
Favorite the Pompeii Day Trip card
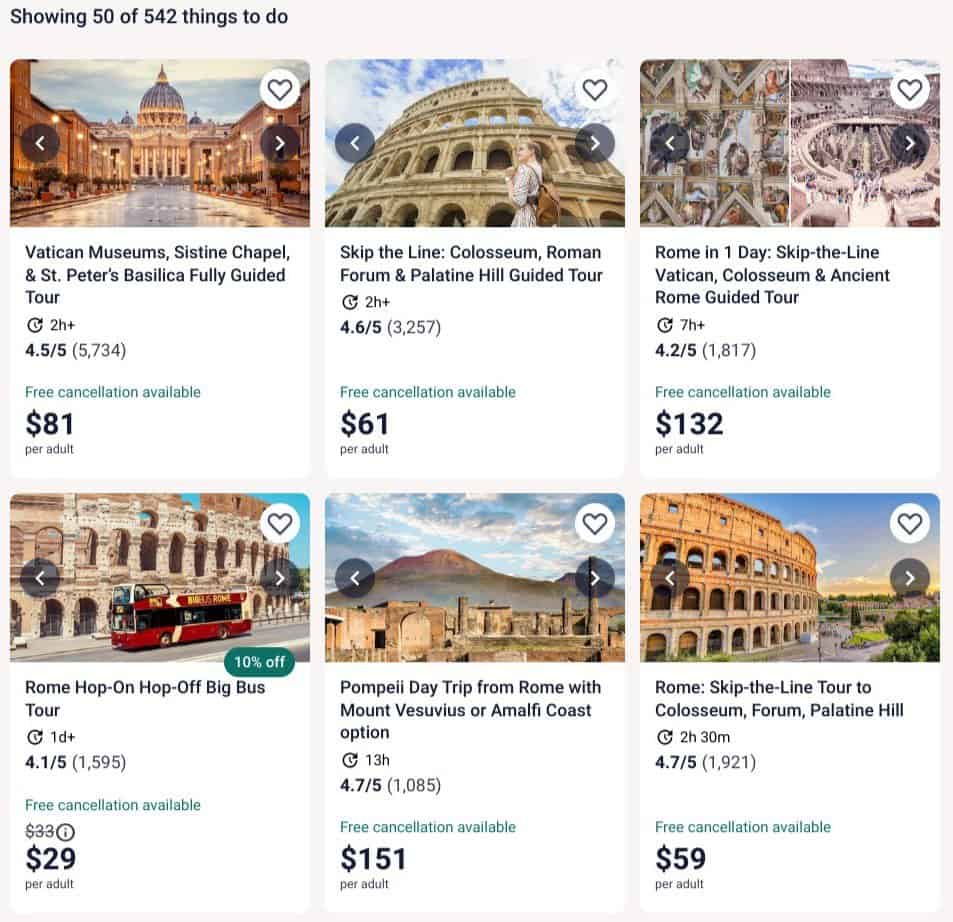pyautogui.click(x=594, y=523)
